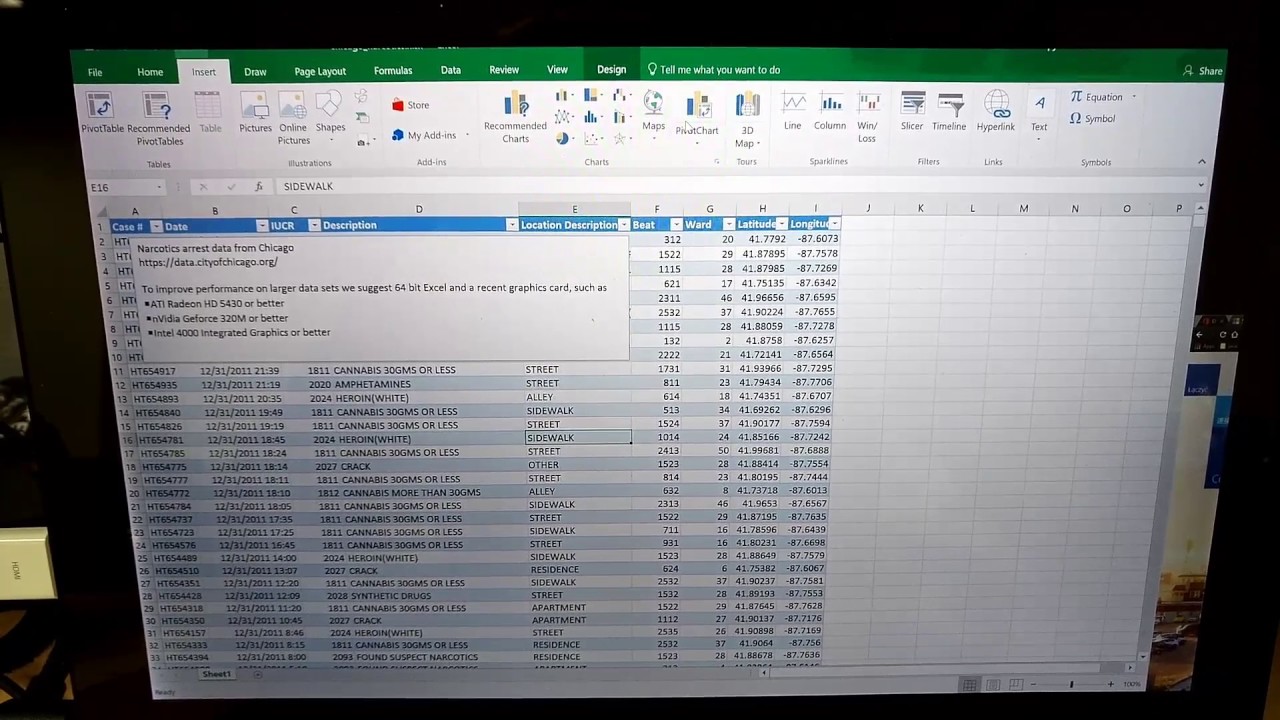Open the File tab
This screenshot has width=1280, height=720.
click(x=94, y=73)
